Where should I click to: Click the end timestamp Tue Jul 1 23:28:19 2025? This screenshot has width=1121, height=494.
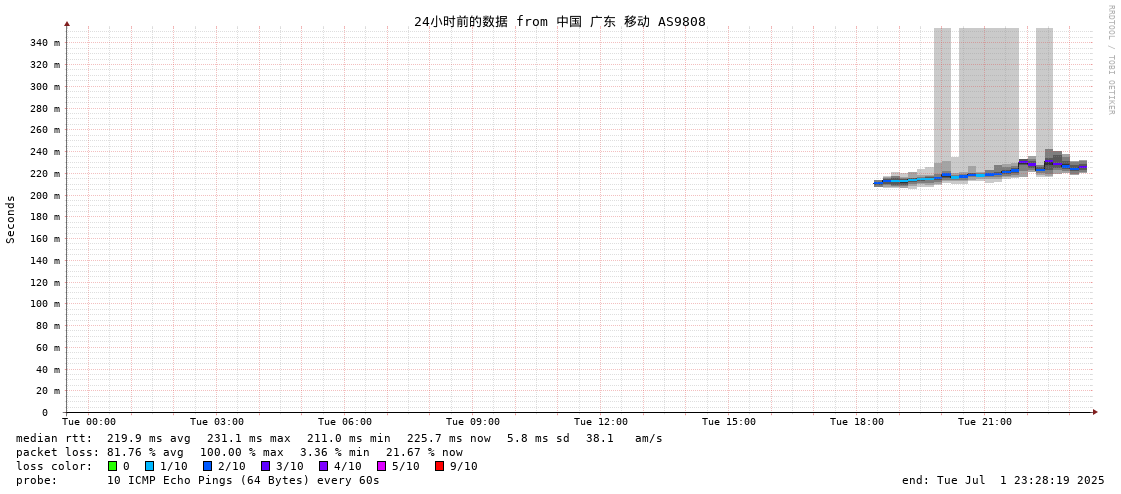pyautogui.click(x=1003, y=480)
